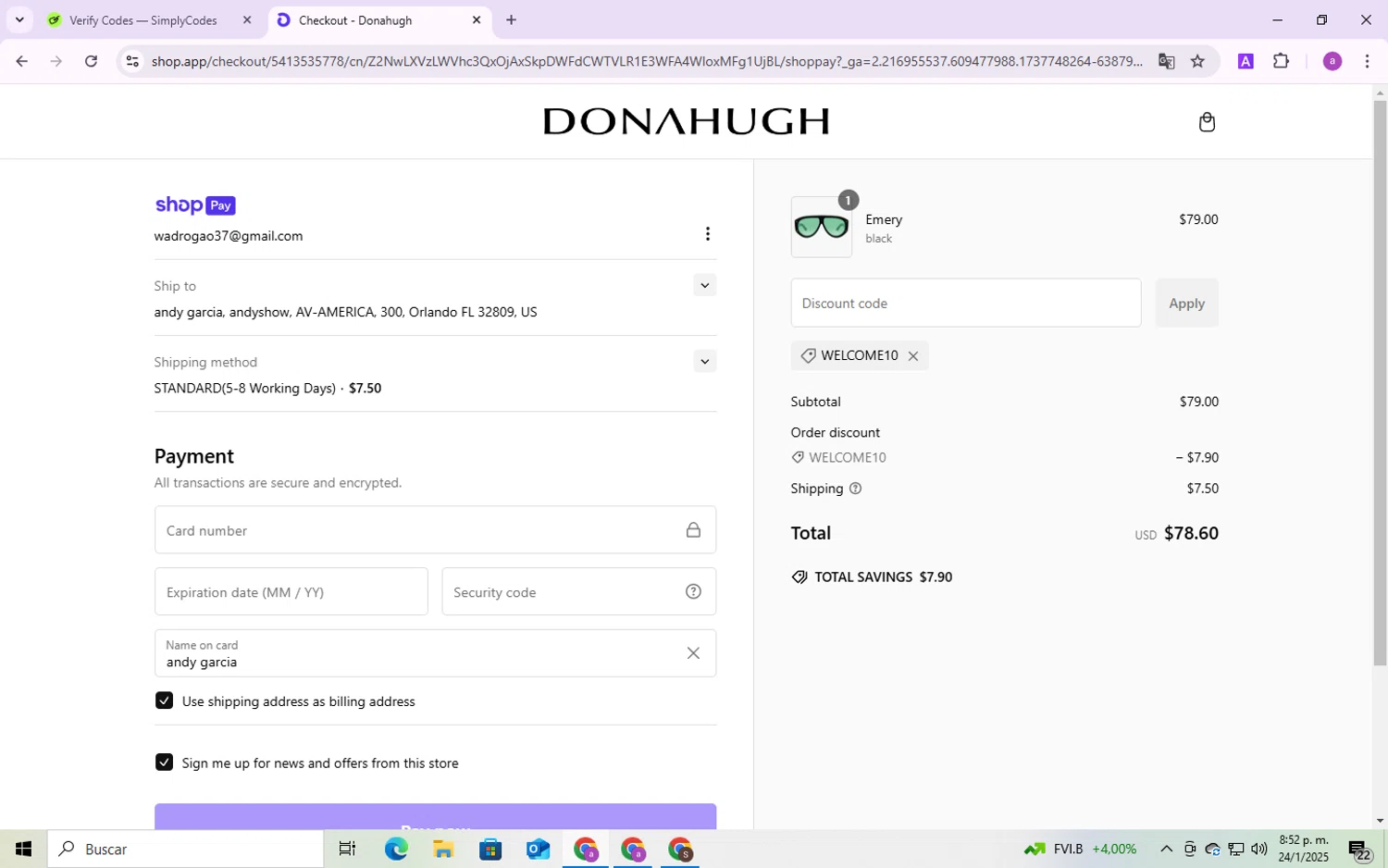Open the purple A extension icon
Image resolution: width=1388 pixels, height=868 pixels.
pyautogui.click(x=1245, y=62)
